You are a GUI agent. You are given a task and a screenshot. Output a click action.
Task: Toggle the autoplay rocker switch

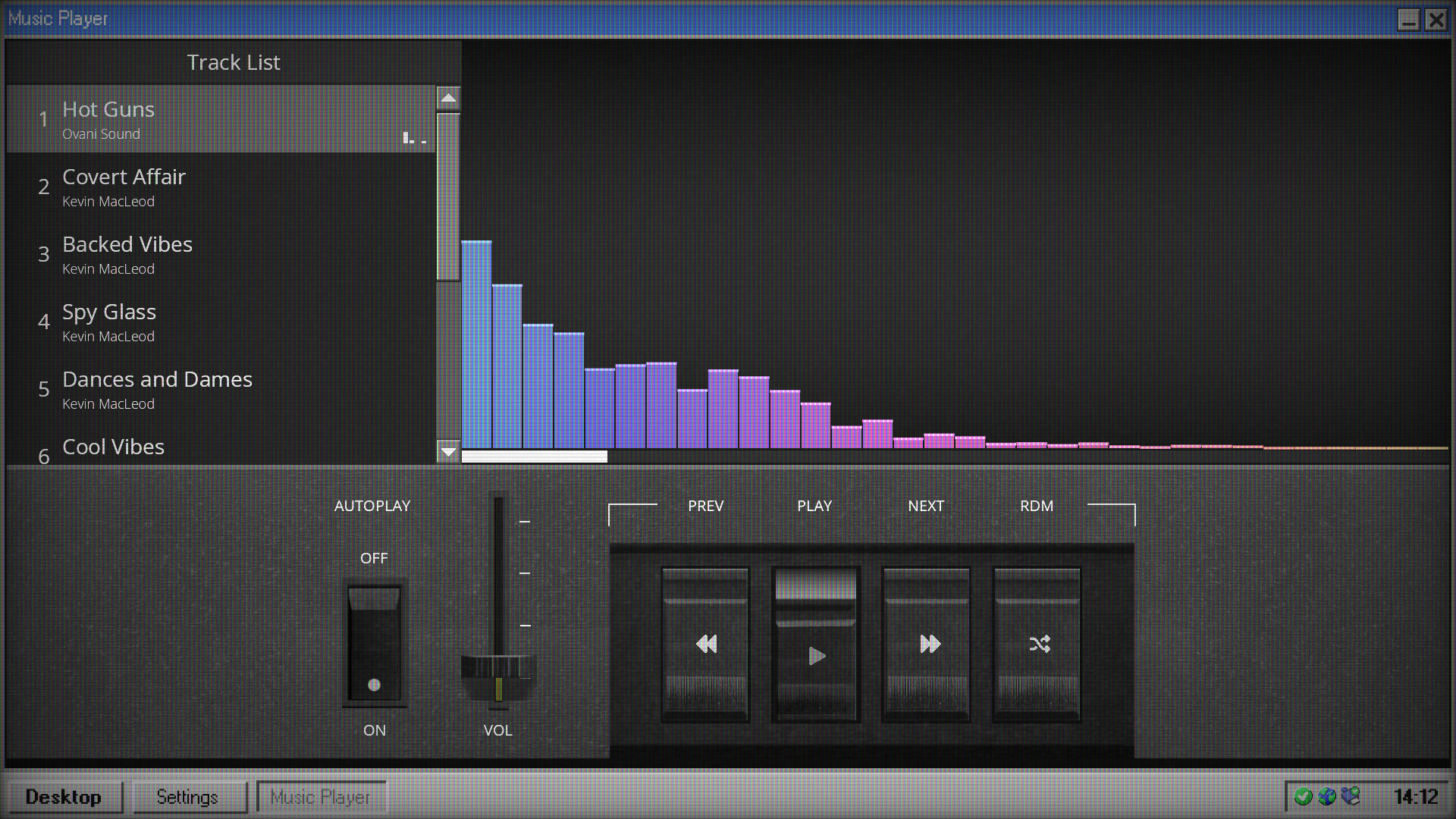[x=374, y=643]
